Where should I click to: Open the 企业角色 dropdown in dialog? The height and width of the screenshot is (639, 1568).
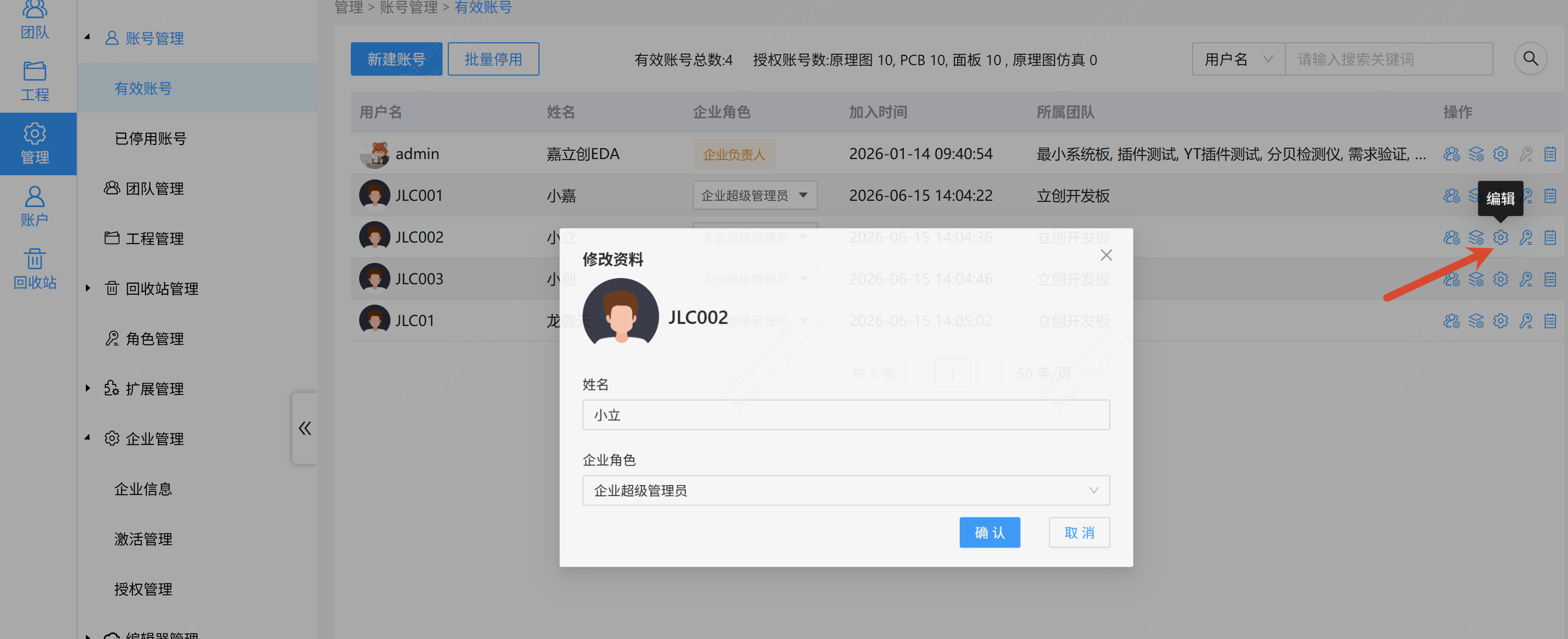pos(846,490)
